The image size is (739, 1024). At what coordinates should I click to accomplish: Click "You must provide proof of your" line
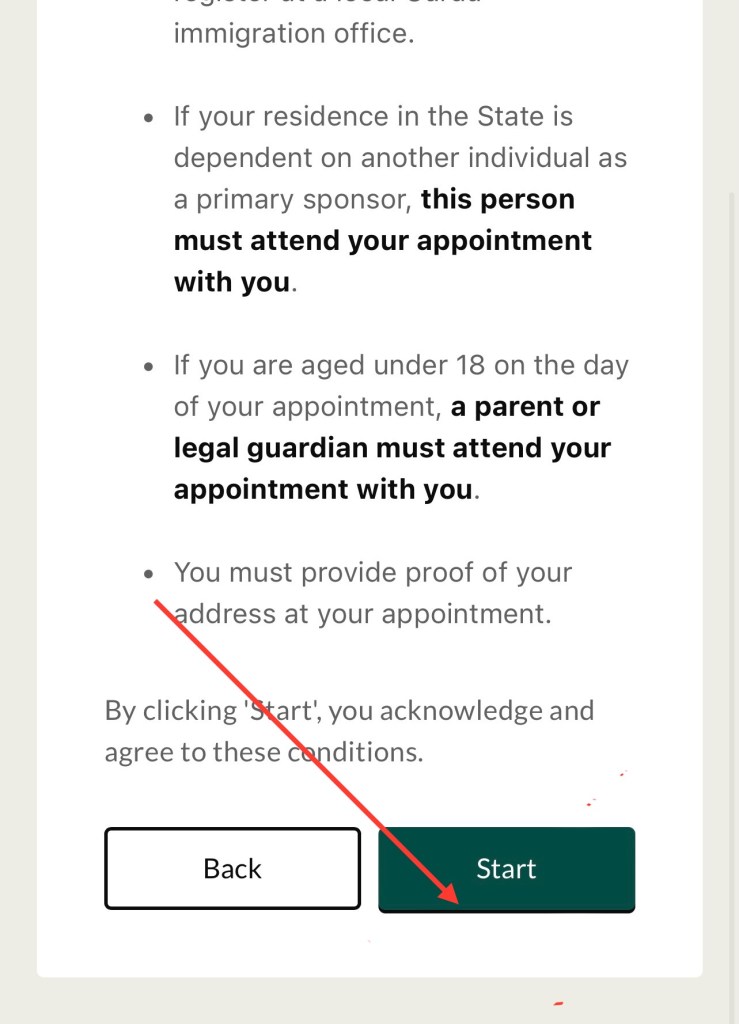(372, 573)
